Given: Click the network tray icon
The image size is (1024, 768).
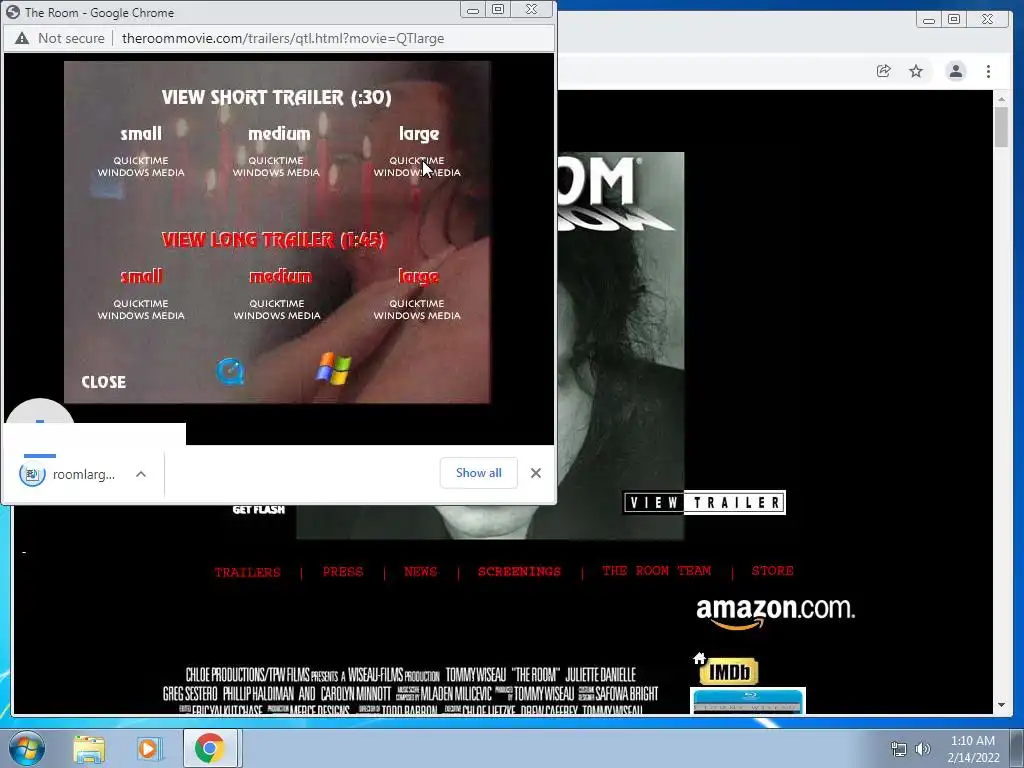Looking at the screenshot, I should pos(899,749).
